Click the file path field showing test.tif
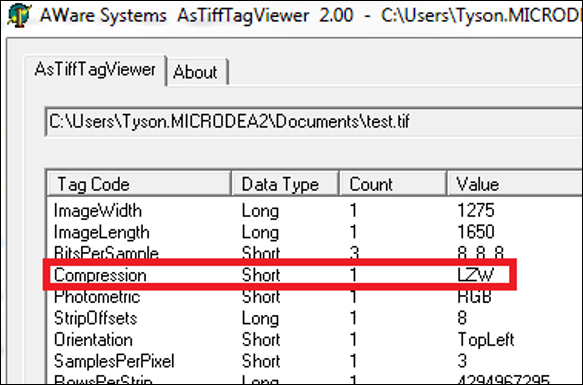 tap(313, 122)
